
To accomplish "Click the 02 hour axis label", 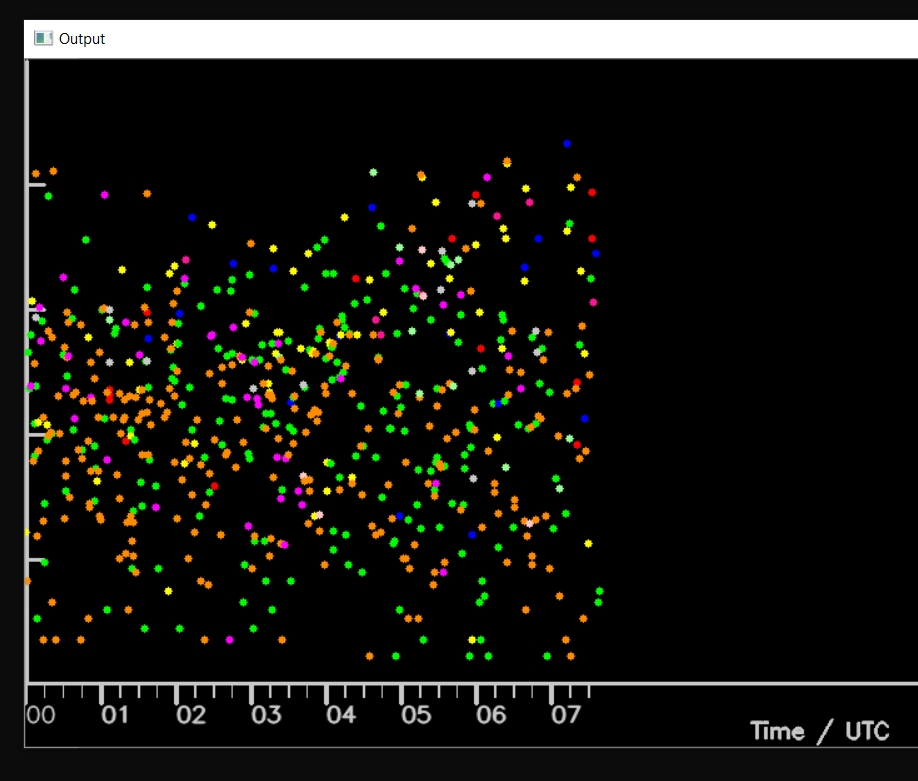I will coord(191,715).
